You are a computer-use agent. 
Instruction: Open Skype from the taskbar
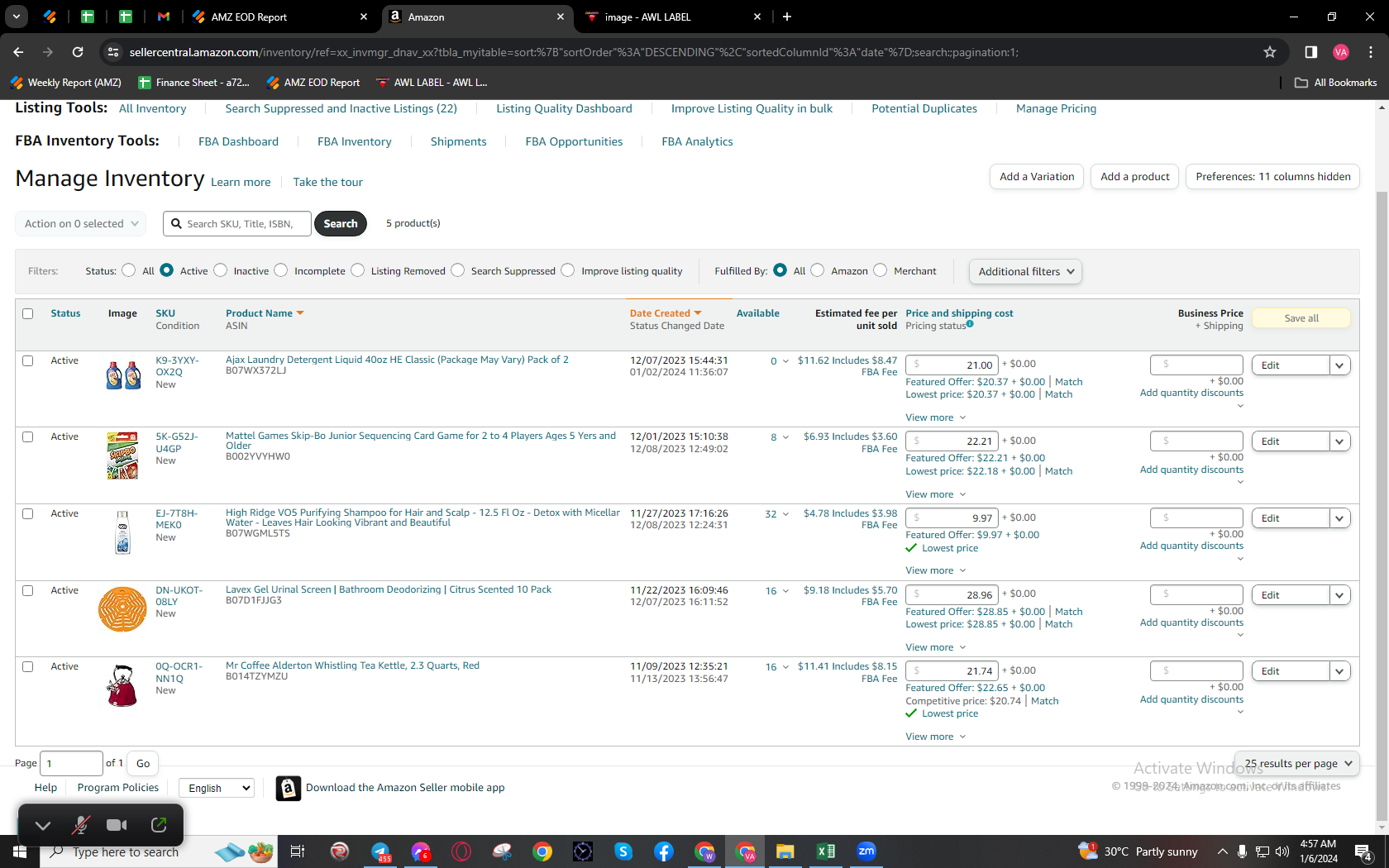(x=623, y=851)
